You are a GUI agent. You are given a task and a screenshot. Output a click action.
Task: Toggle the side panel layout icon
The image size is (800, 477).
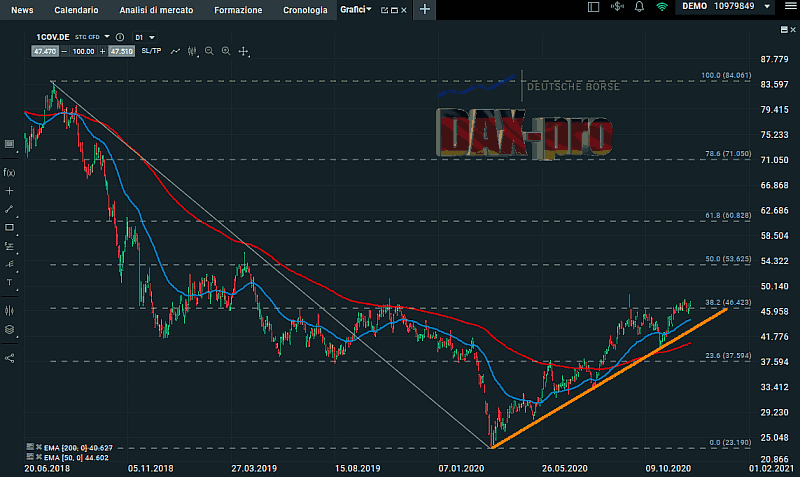pos(593,7)
